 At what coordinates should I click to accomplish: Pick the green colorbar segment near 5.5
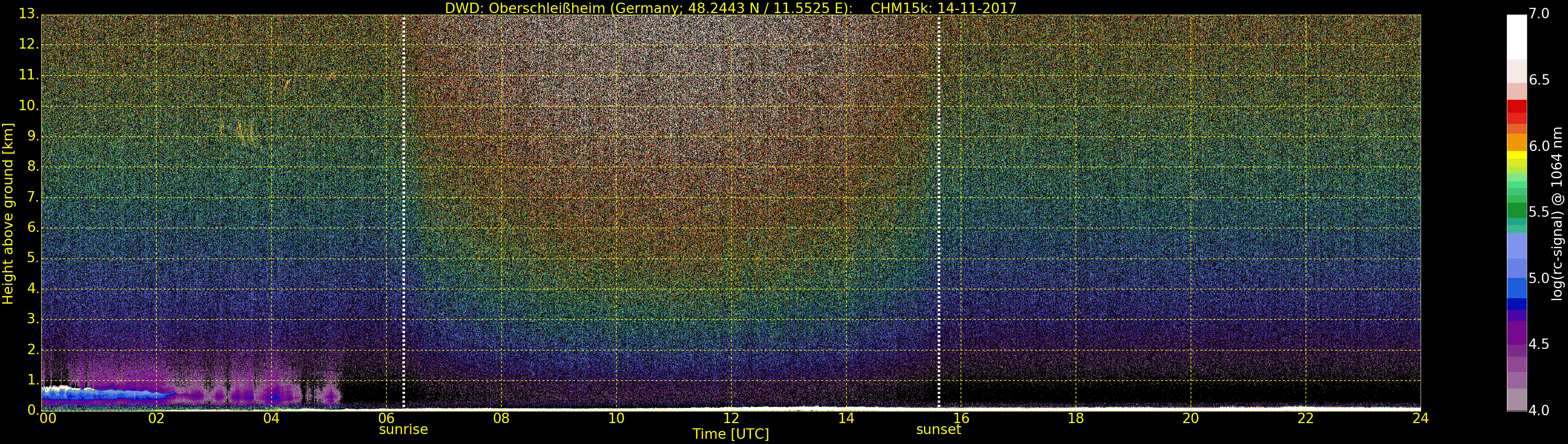coord(1516,210)
